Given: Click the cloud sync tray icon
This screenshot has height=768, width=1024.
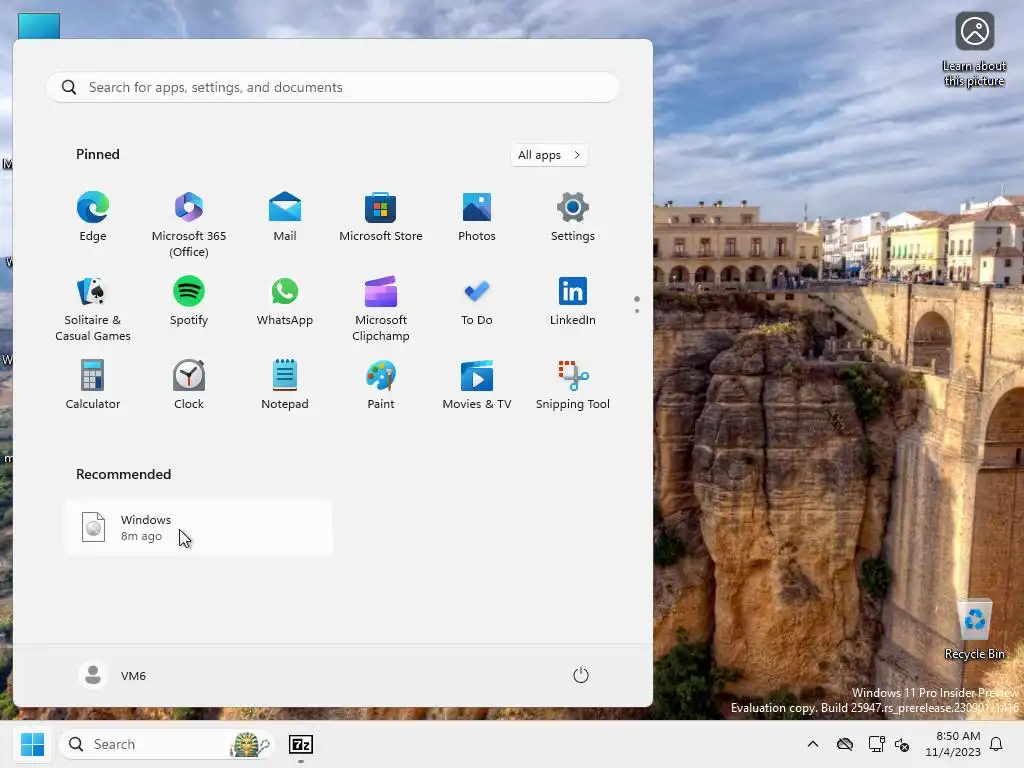Looking at the screenshot, I should (x=844, y=744).
